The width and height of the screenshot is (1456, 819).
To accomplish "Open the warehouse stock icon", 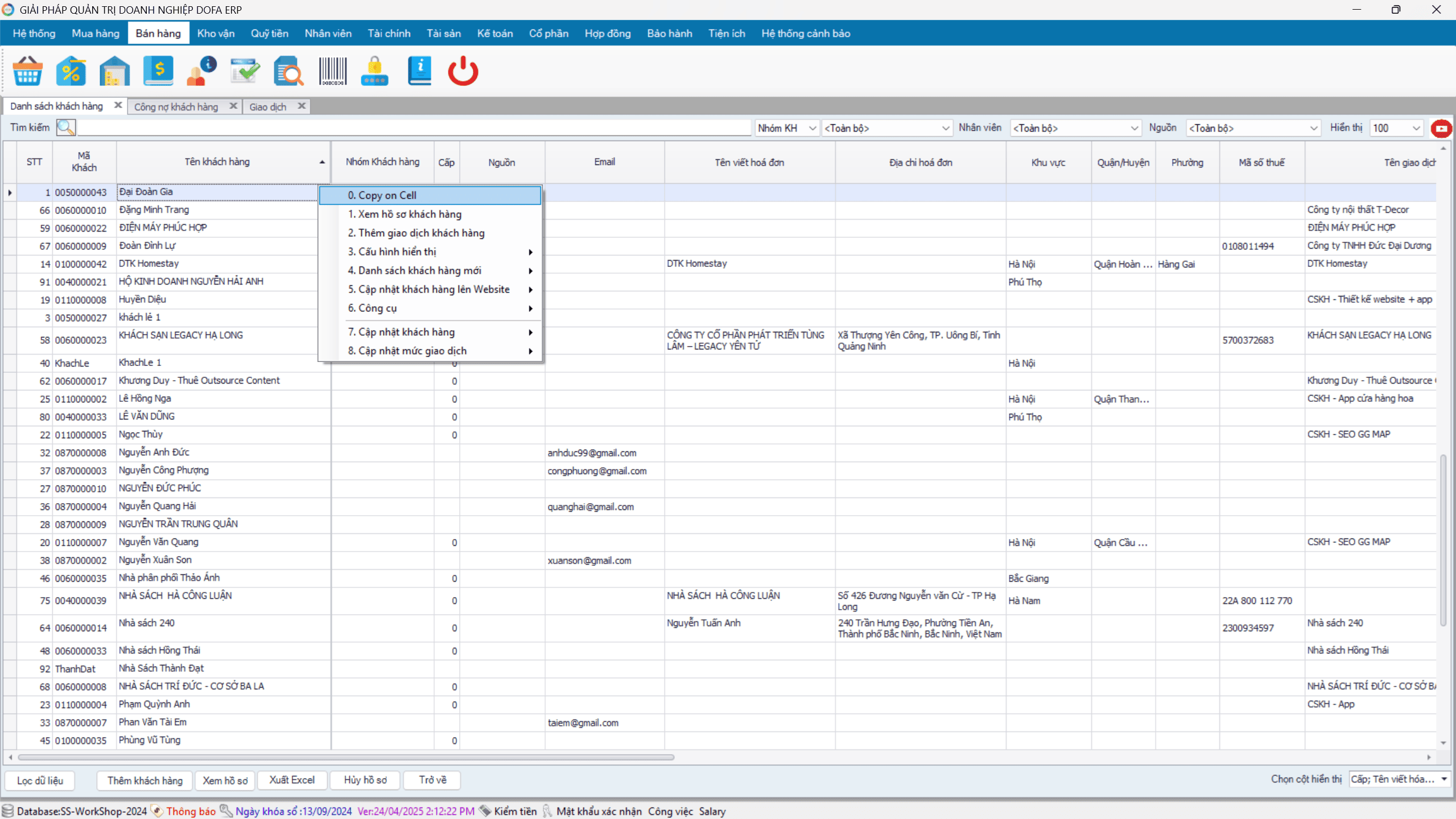I will (114, 71).
